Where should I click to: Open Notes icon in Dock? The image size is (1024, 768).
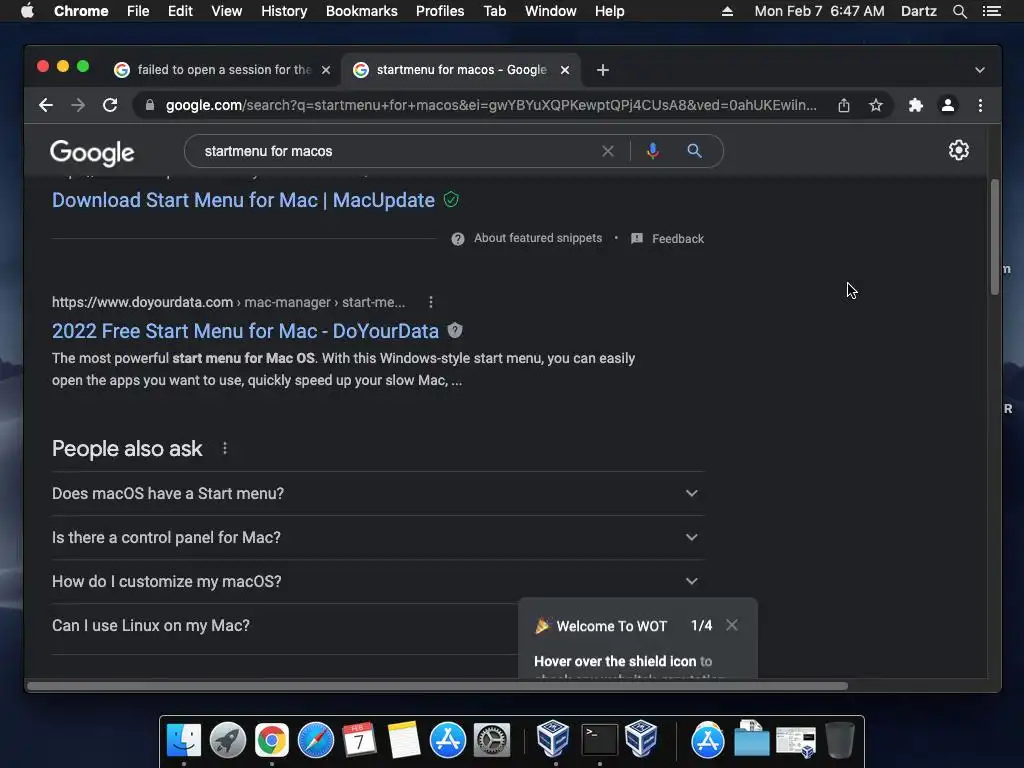pyautogui.click(x=403, y=741)
